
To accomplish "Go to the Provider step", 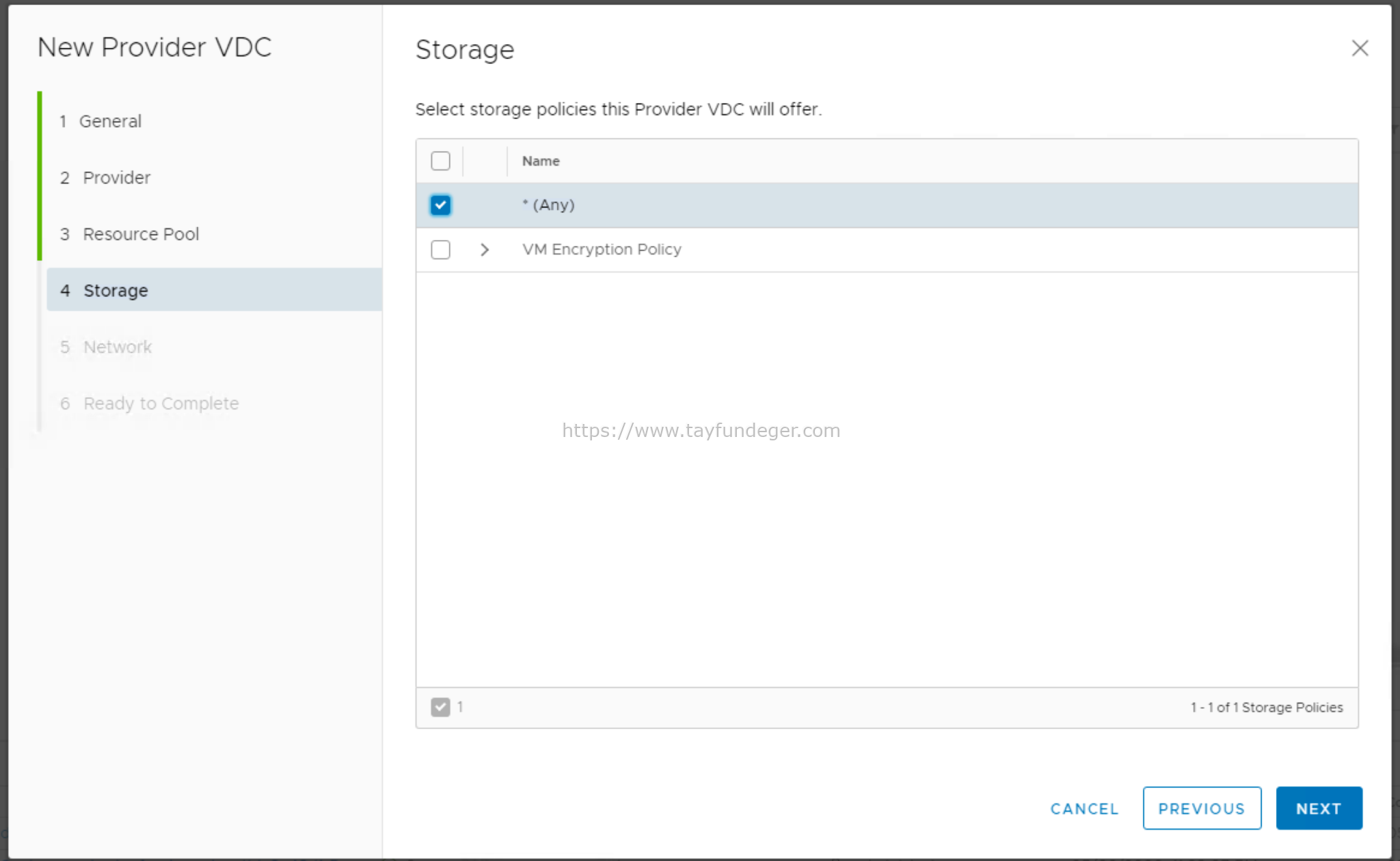I will tap(116, 177).
